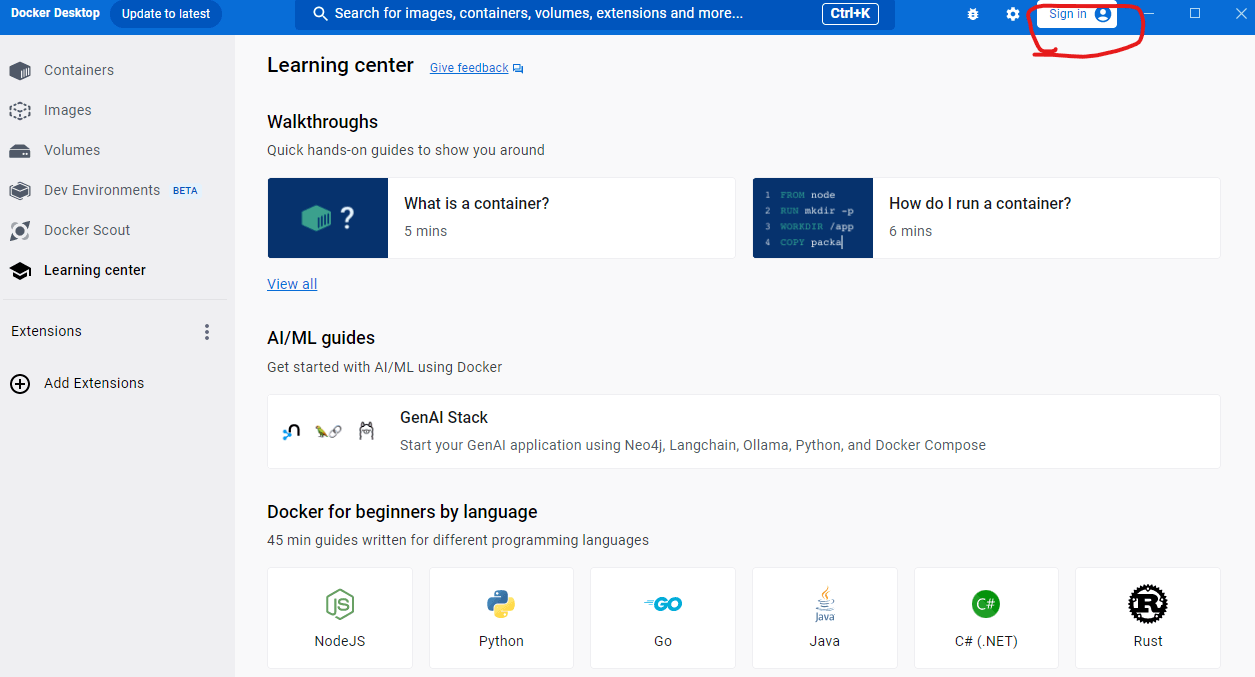The height and width of the screenshot is (677, 1255).
Task: Click the Ctrl+K shortcut badge
Action: (850, 14)
